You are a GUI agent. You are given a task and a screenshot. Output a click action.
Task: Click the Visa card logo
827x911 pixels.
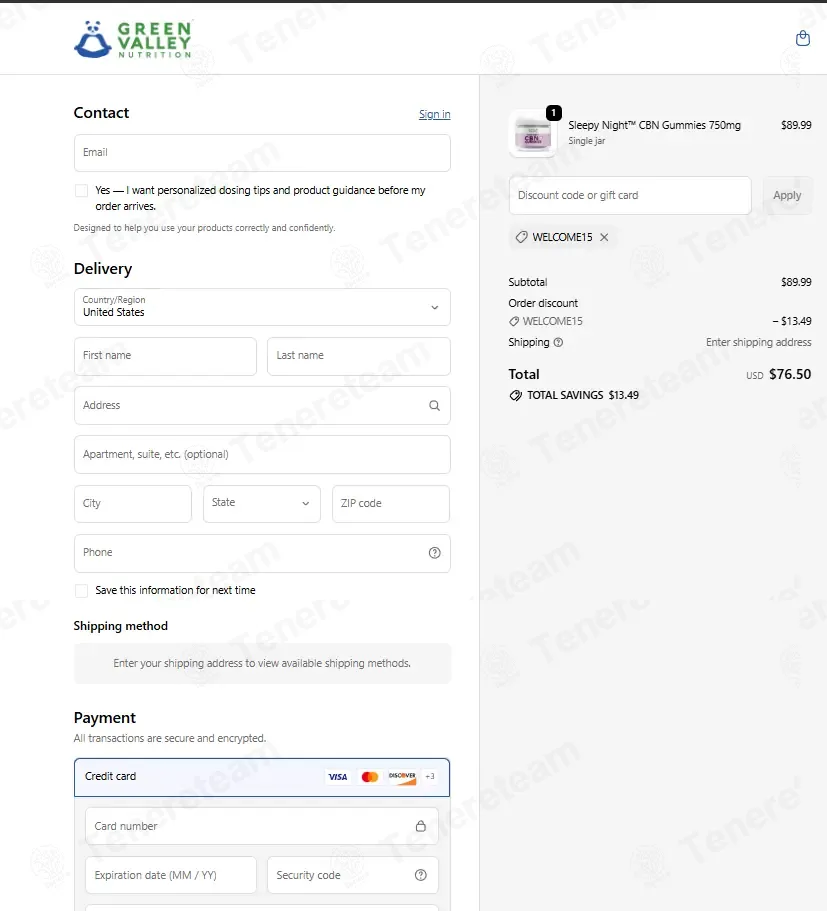(x=338, y=777)
